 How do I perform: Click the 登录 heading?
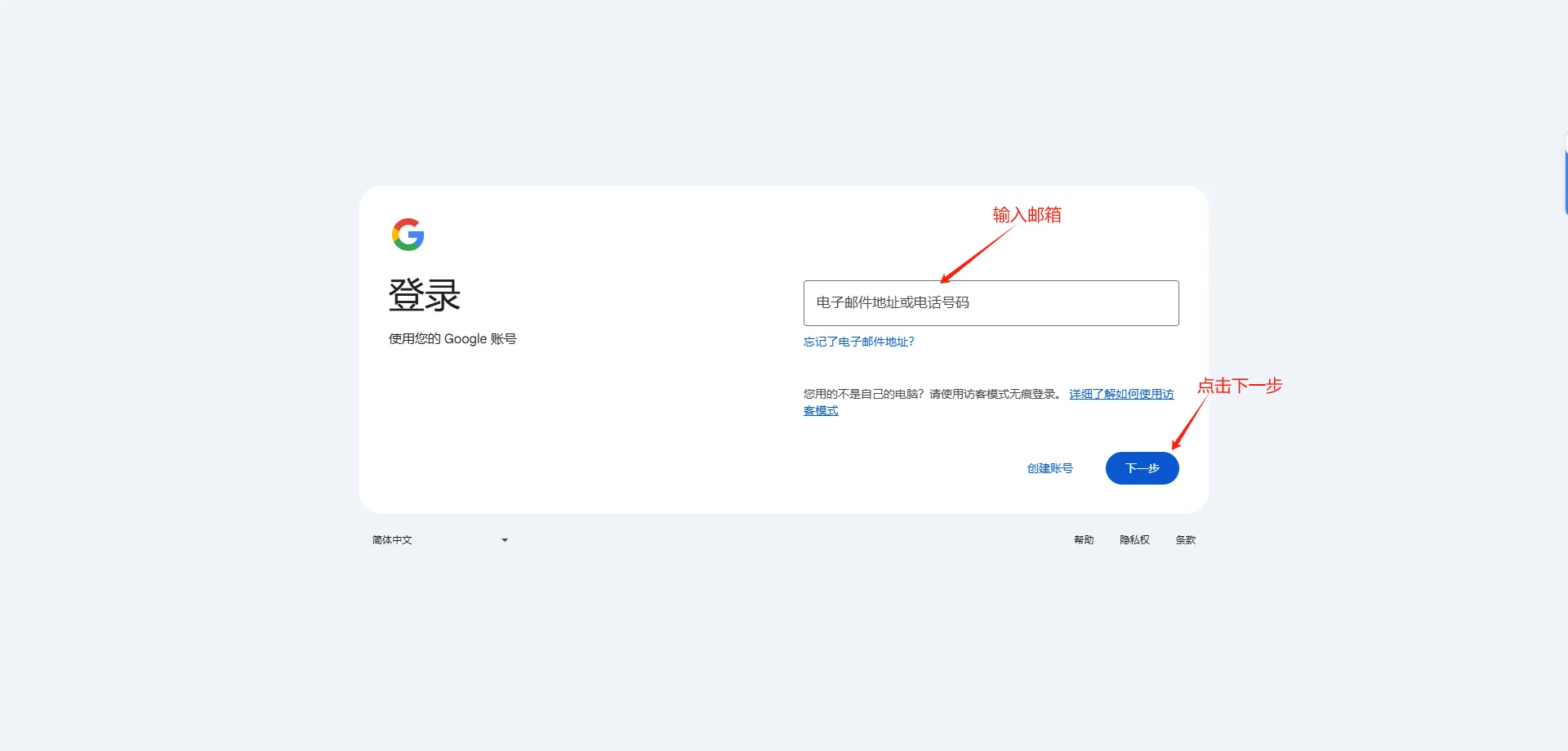pos(425,295)
